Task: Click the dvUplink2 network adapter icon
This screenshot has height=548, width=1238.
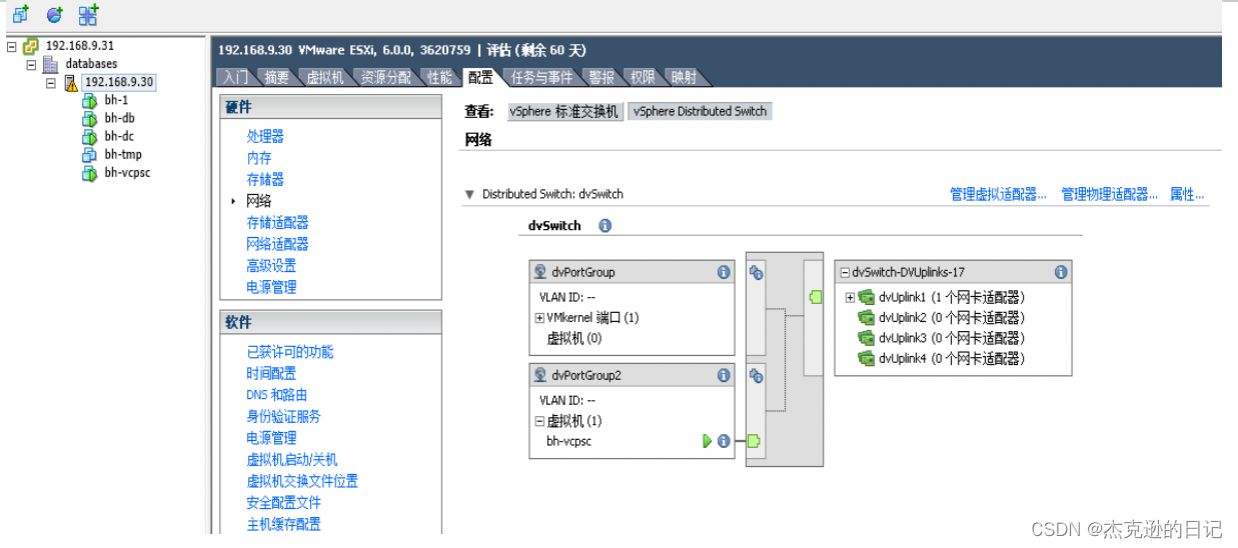Action: pos(868,318)
